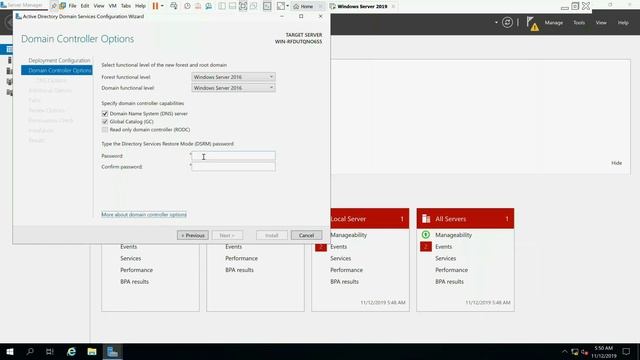
Task: Toggle Domain Name System (DNS) server checkbox
Action: 105,113
